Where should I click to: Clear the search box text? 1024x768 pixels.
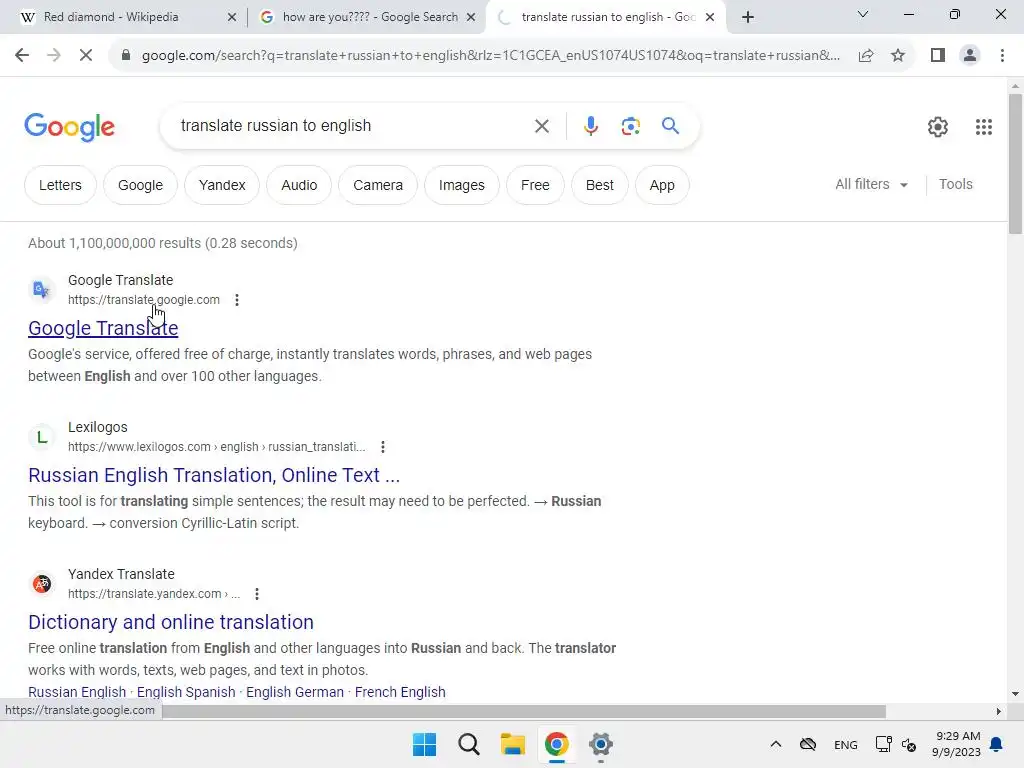(x=541, y=126)
